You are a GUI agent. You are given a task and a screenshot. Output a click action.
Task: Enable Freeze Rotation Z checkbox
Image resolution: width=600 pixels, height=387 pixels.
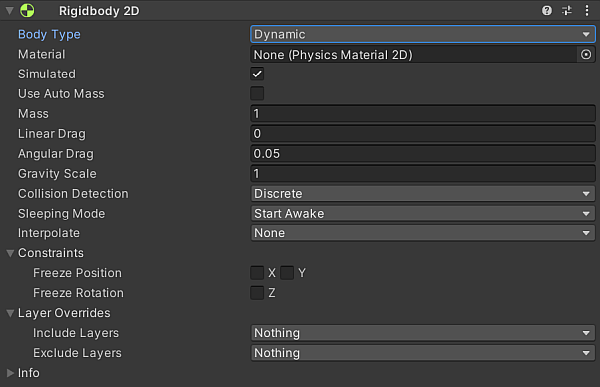257,293
